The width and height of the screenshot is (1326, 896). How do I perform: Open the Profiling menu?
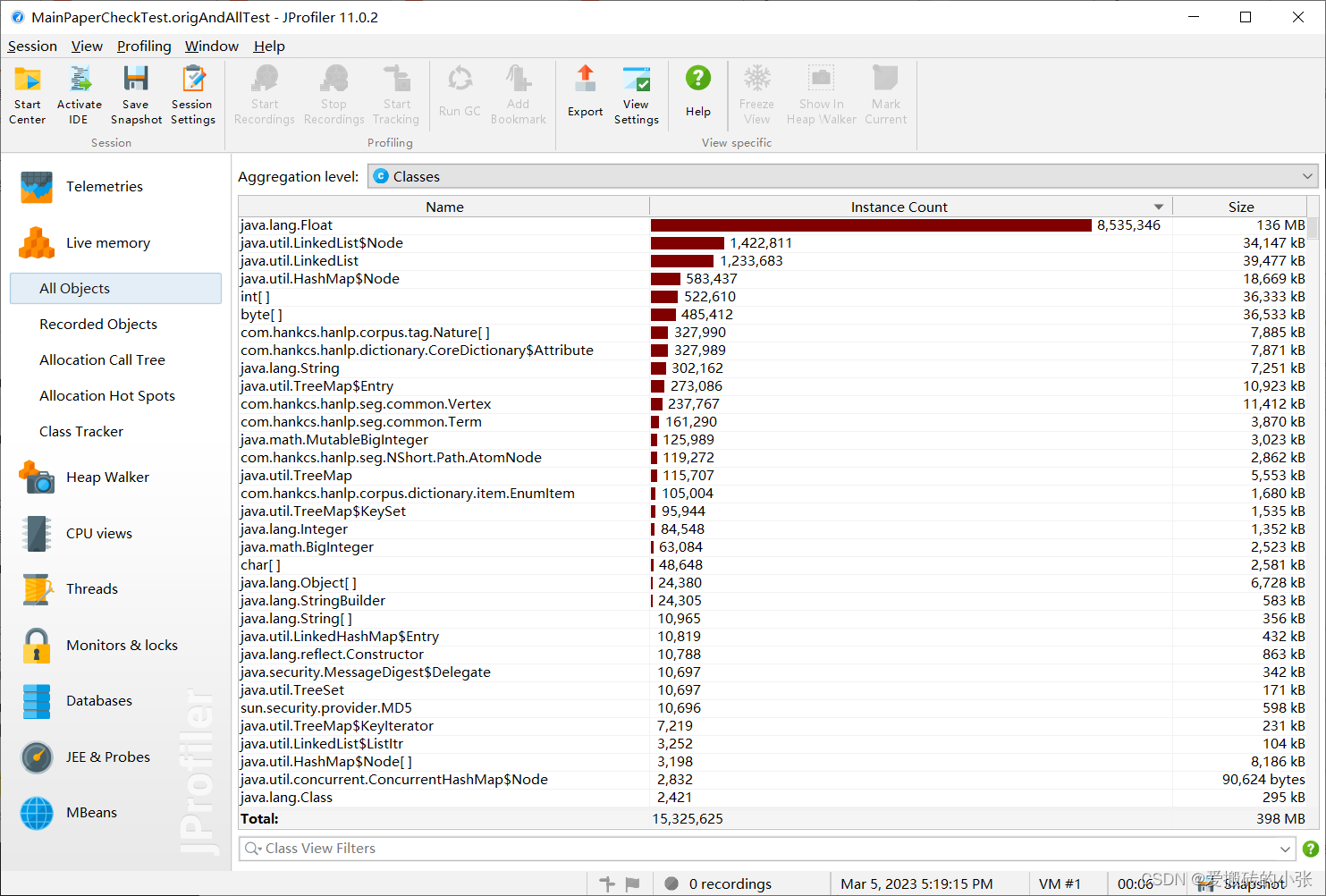(x=144, y=46)
